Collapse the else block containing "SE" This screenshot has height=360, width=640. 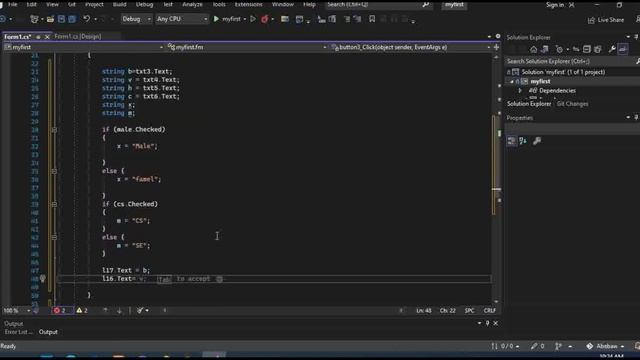pos(54,237)
